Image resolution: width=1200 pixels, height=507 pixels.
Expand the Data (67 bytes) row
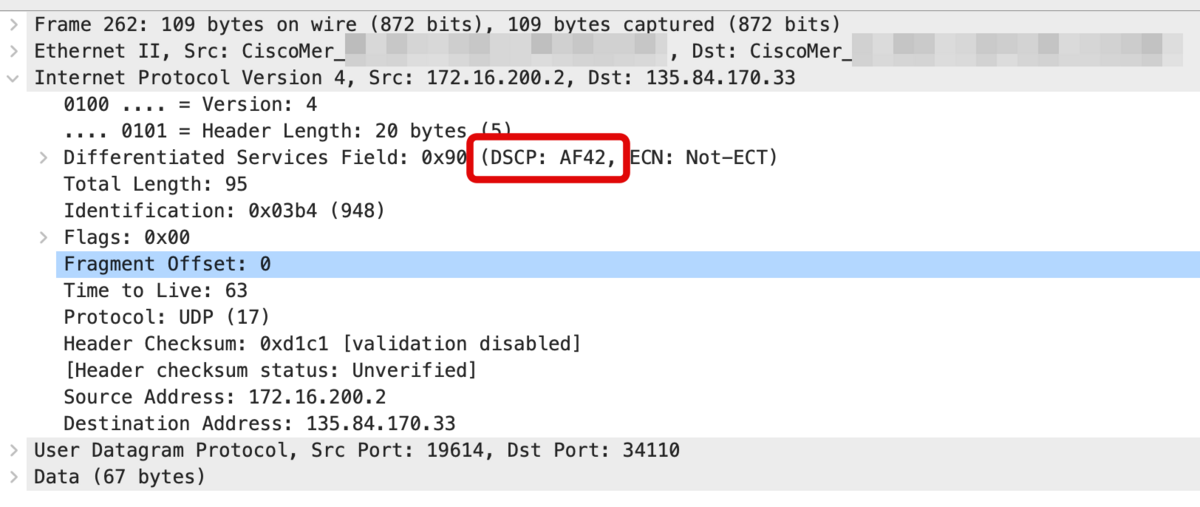tap(14, 477)
